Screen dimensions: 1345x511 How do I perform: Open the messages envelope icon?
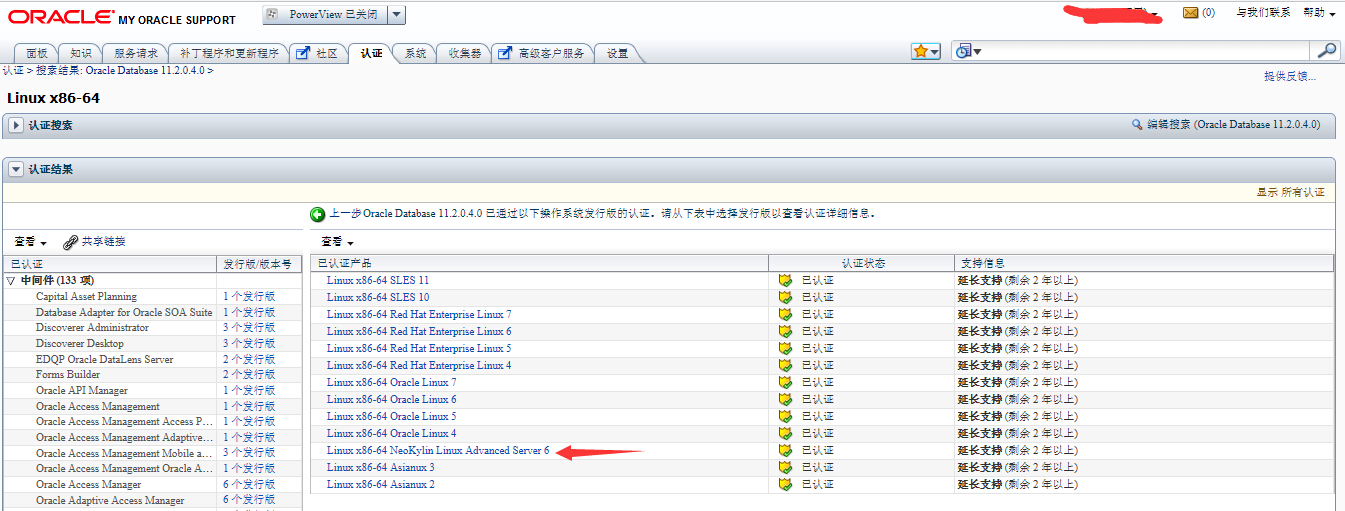coord(1190,13)
